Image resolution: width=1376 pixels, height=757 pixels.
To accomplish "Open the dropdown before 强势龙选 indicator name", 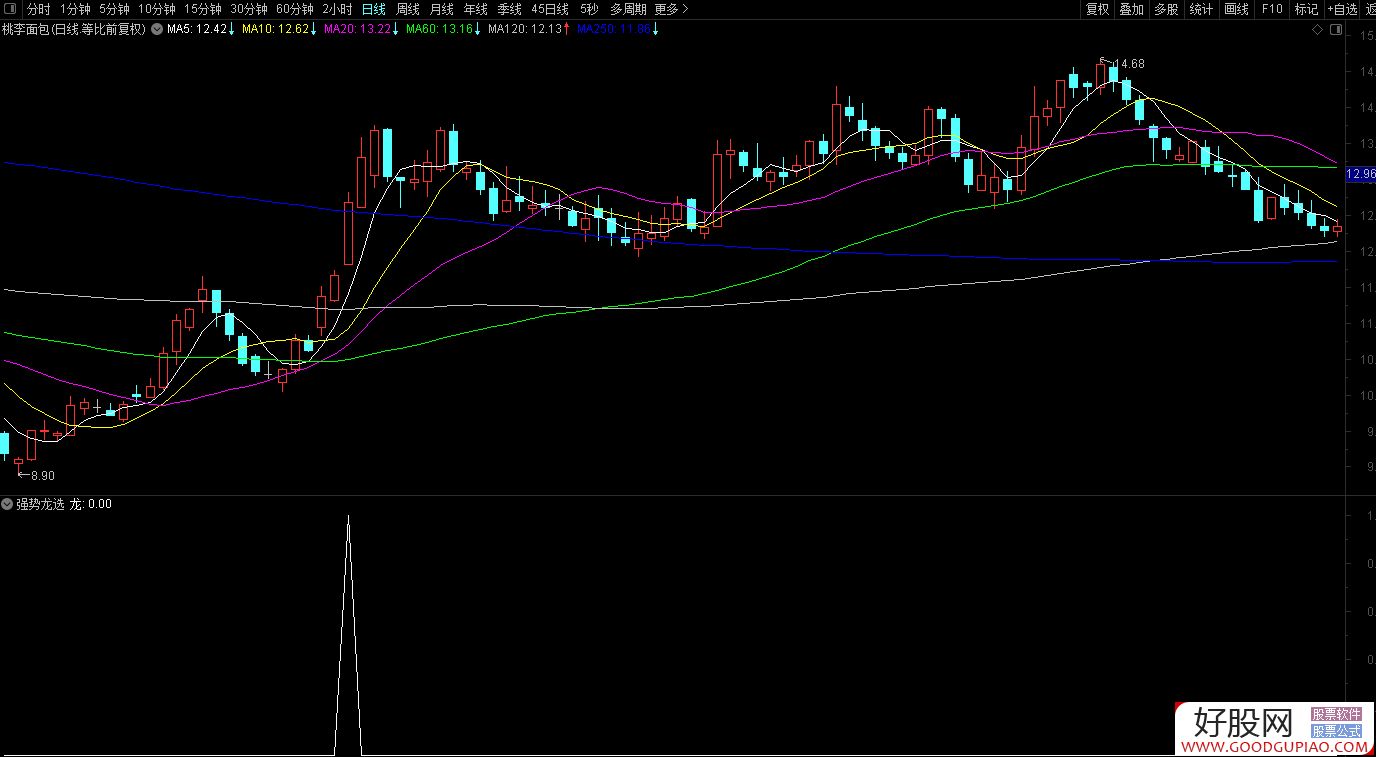I will (8, 504).
